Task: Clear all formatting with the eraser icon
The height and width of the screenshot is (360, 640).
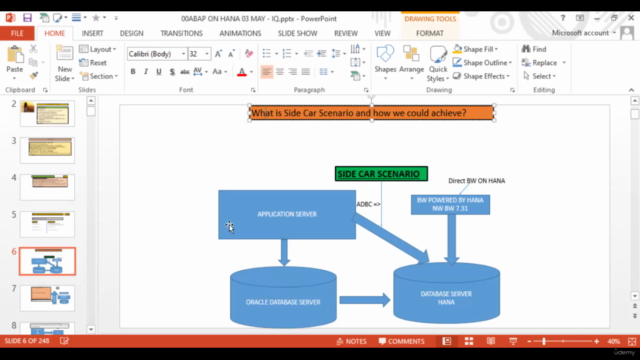Action: [249, 54]
